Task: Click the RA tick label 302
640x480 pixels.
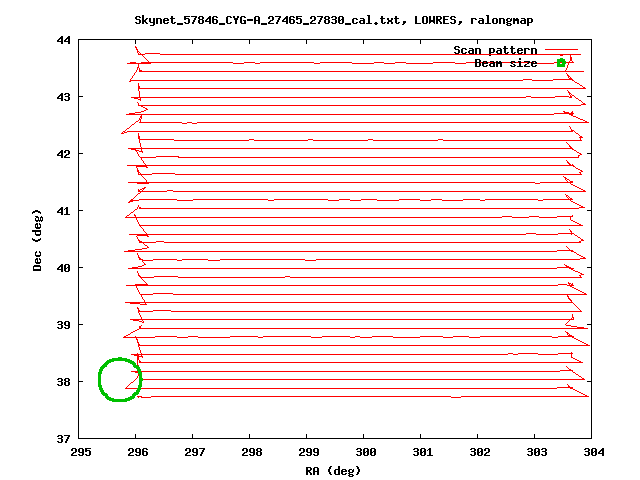Action: [x=480, y=452]
